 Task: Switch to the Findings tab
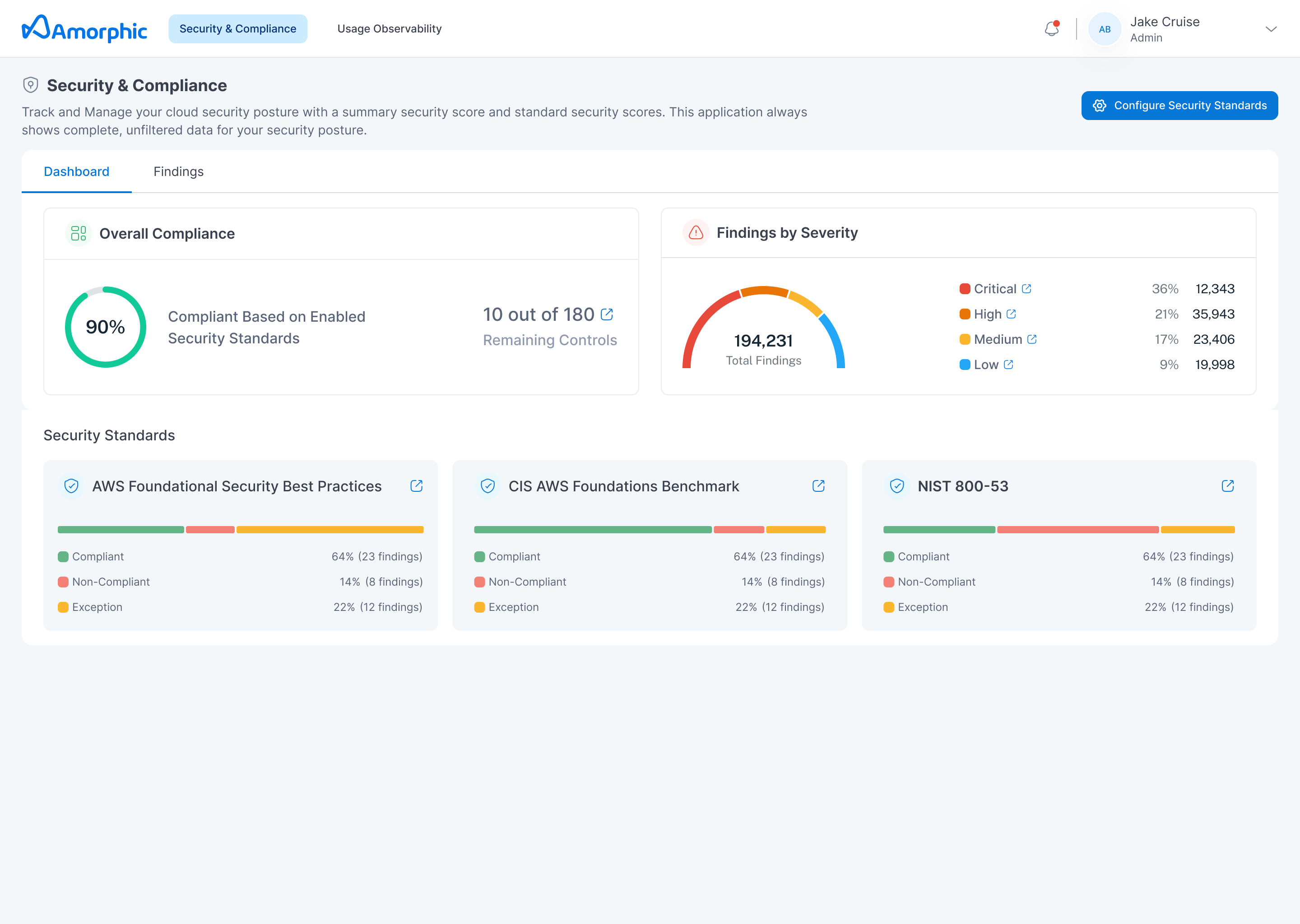click(x=178, y=171)
